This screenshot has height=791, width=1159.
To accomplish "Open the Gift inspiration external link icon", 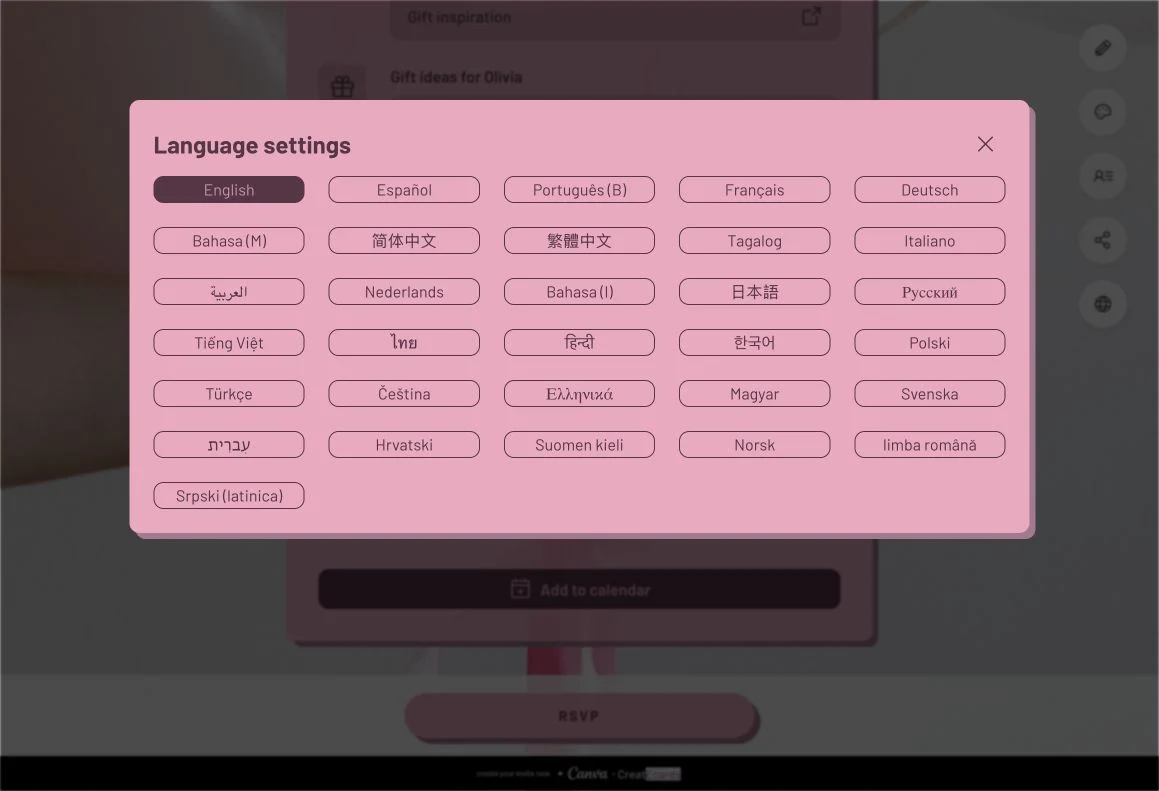I will click(812, 16).
